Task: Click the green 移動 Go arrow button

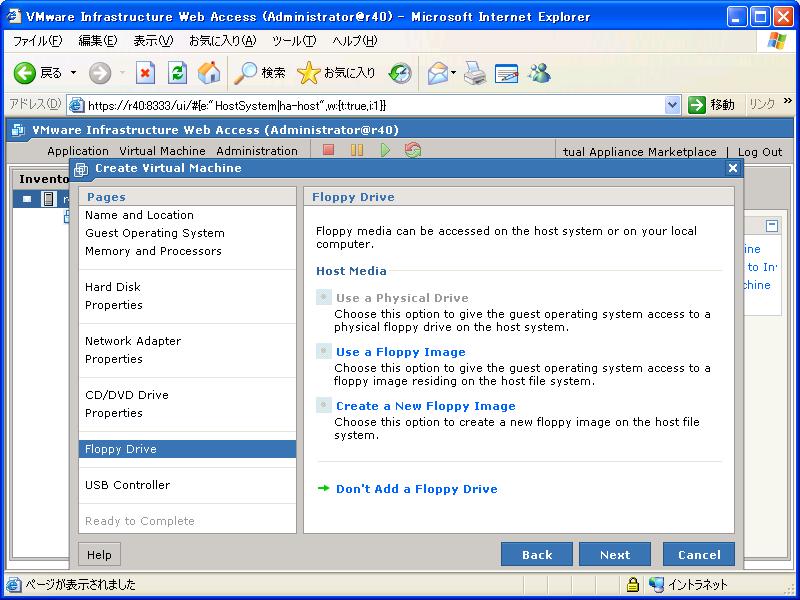Action: 711,105
